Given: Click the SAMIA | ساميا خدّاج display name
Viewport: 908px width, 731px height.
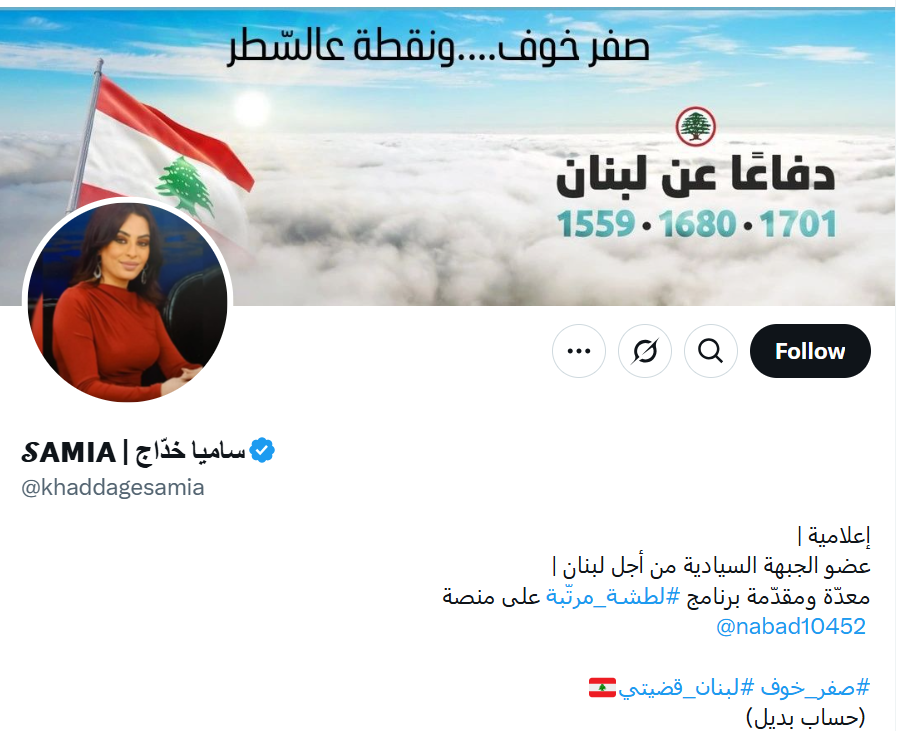Looking at the screenshot, I should (x=134, y=452).
